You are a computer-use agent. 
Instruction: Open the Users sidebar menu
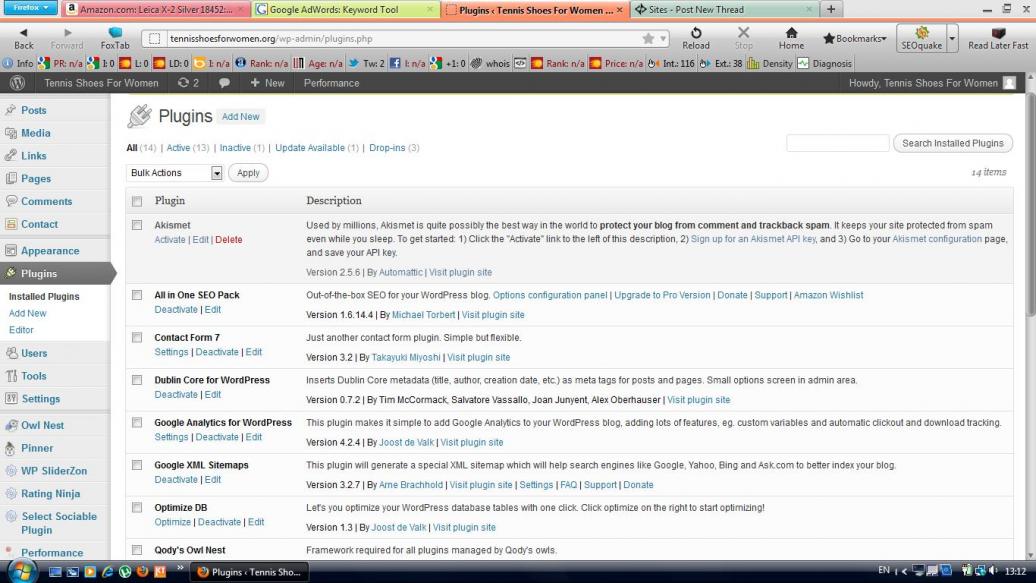click(x=34, y=354)
